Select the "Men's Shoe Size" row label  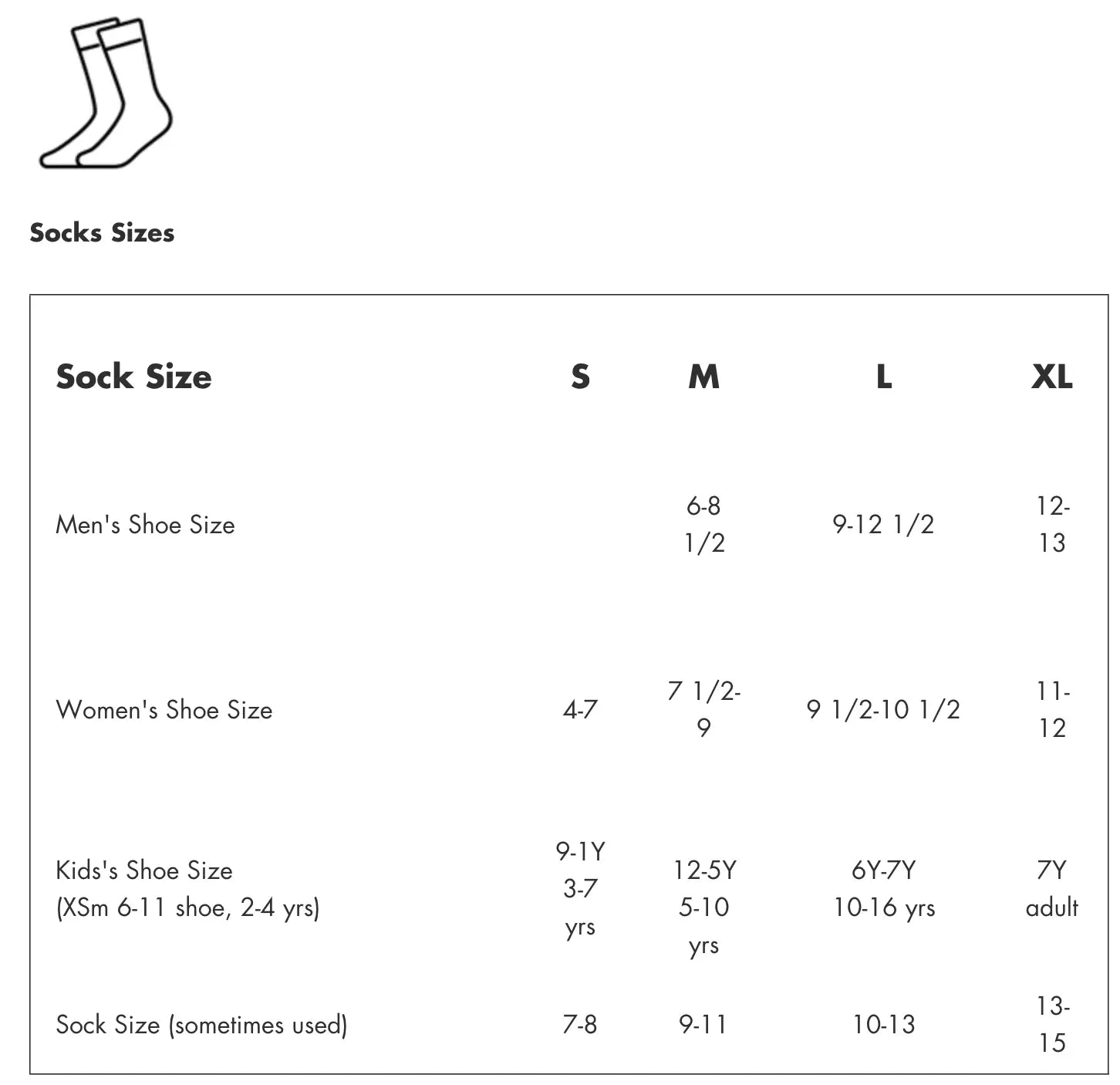pos(145,525)
